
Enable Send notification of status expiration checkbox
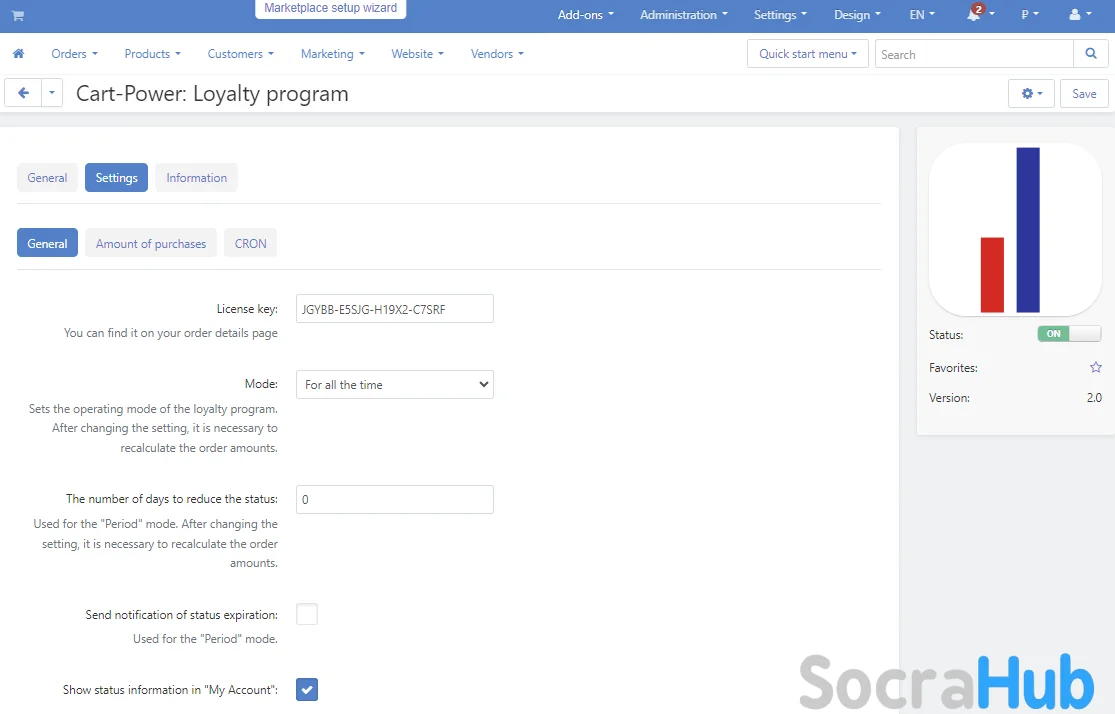pos(307,614)
